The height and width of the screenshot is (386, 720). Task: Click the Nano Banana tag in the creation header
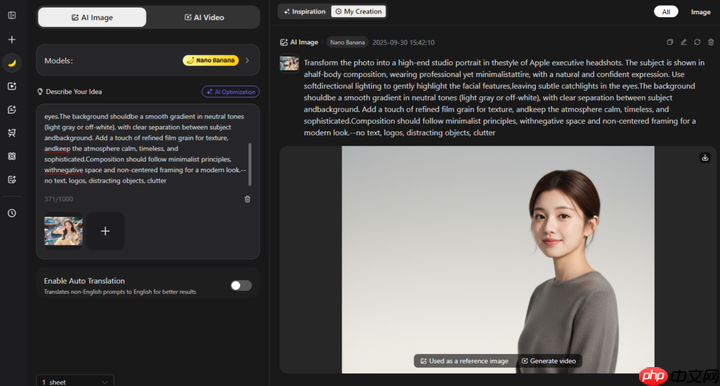coord(347,42)
